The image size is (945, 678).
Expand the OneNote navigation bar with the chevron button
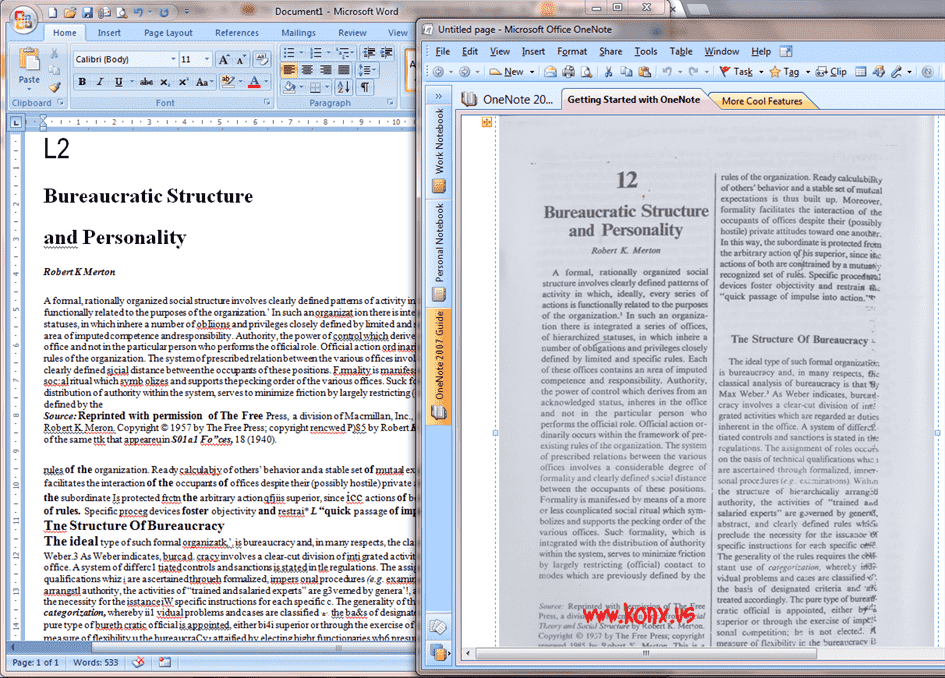point(439,96)
